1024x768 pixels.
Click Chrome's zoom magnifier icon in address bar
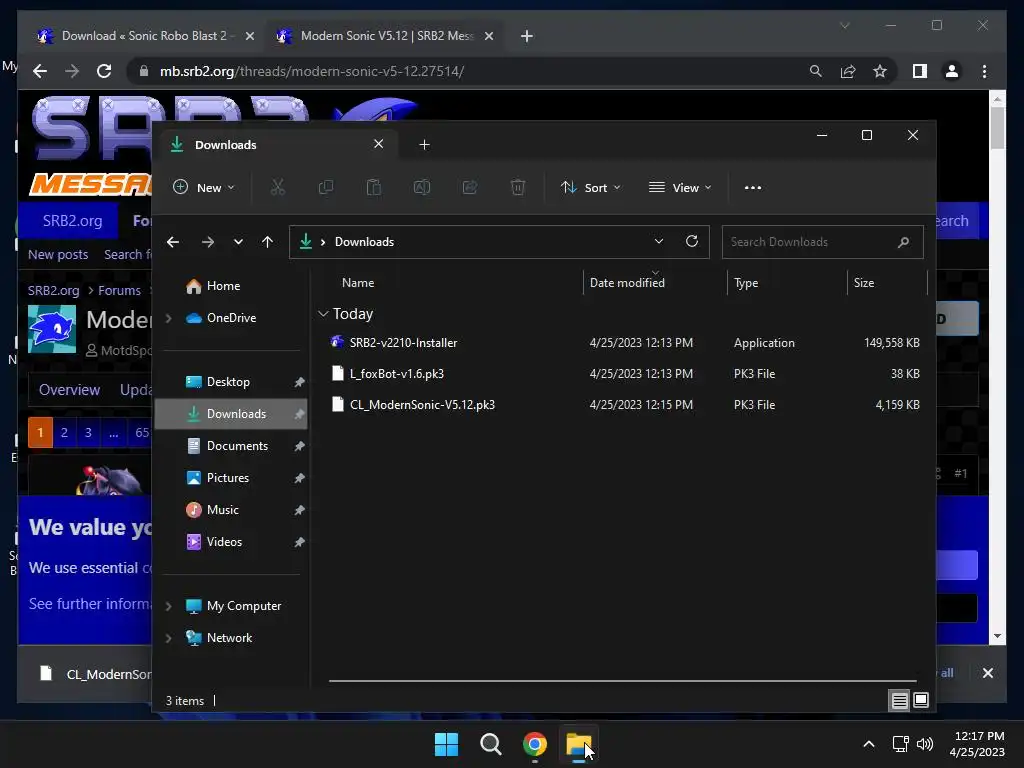(x=816, y=71)
